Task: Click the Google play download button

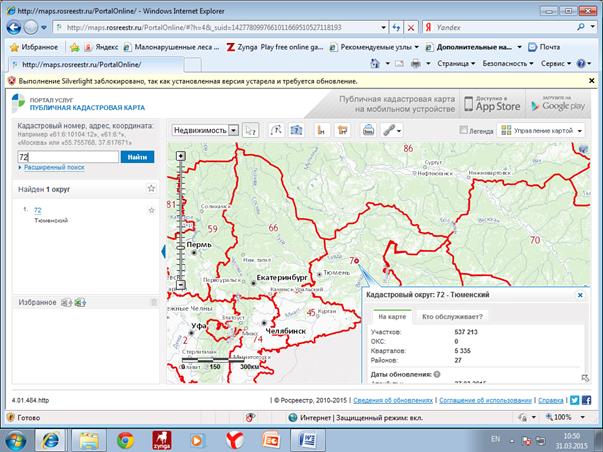Action: click(558, 104)
